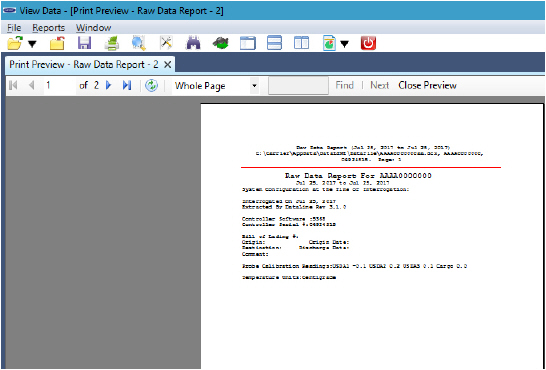
Task: Click the binoculars search icon
Action: pyautogui.click(x=194, y=44)
